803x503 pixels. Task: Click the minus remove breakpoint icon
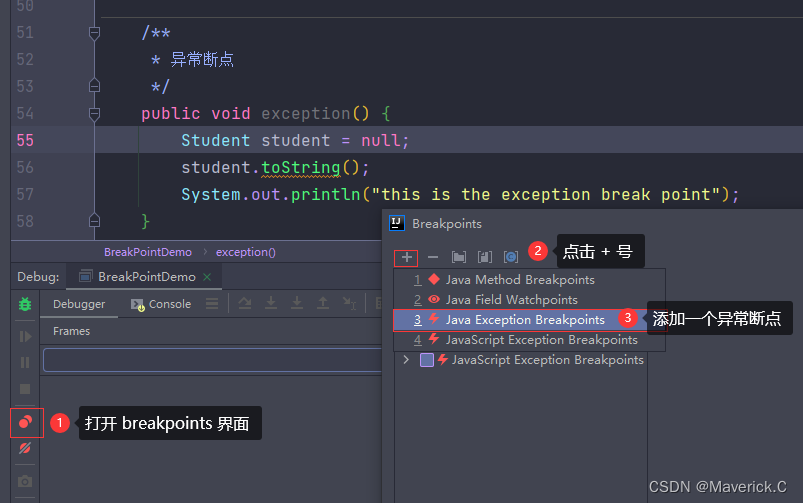pos(433,257)
